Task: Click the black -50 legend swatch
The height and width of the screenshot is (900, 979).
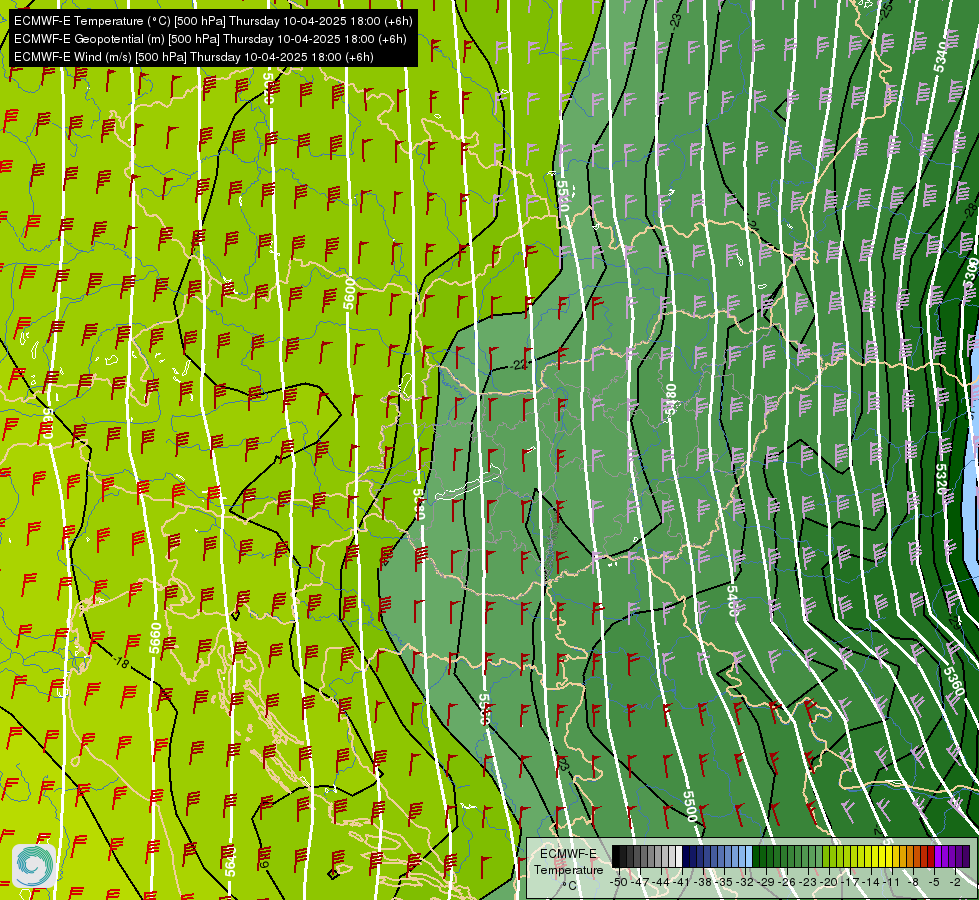Action: click(x=616, y=856)
